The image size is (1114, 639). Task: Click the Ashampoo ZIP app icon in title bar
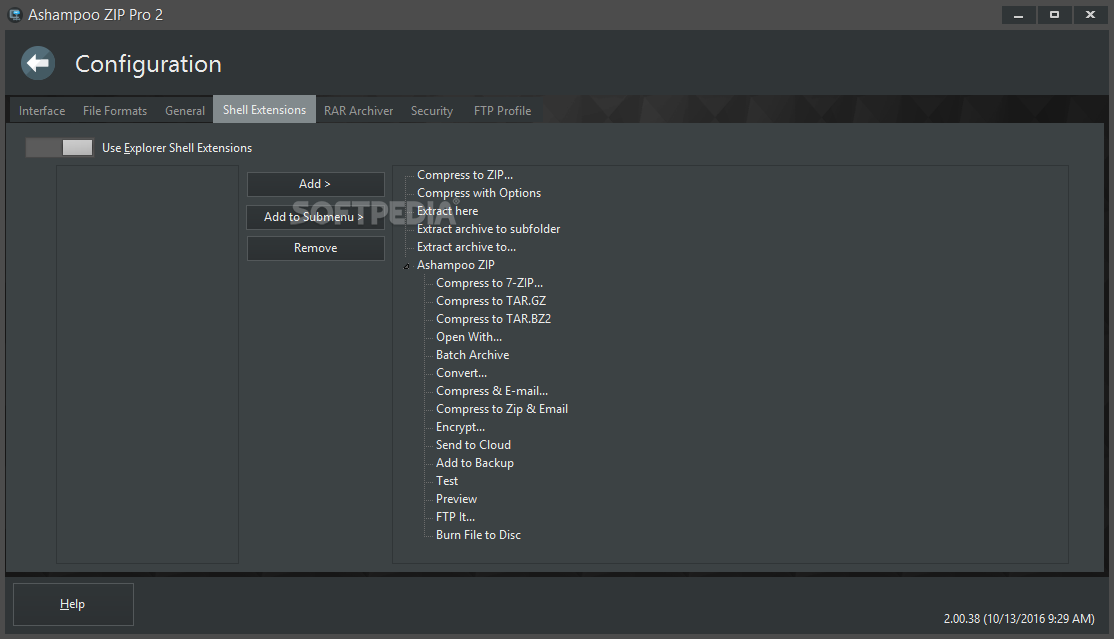(x=15, y=15)
